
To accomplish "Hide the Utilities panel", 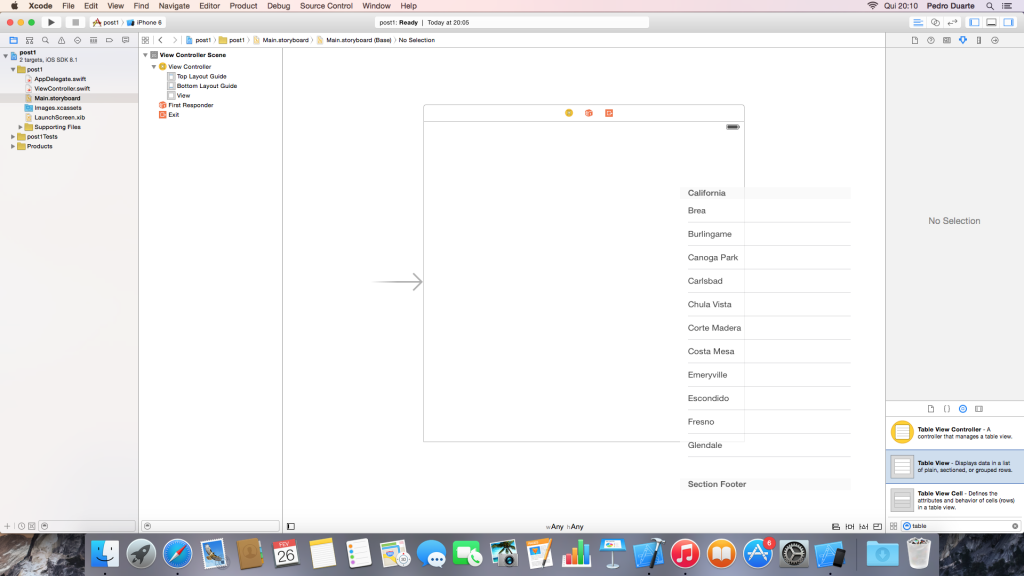I will point(1008,22).
